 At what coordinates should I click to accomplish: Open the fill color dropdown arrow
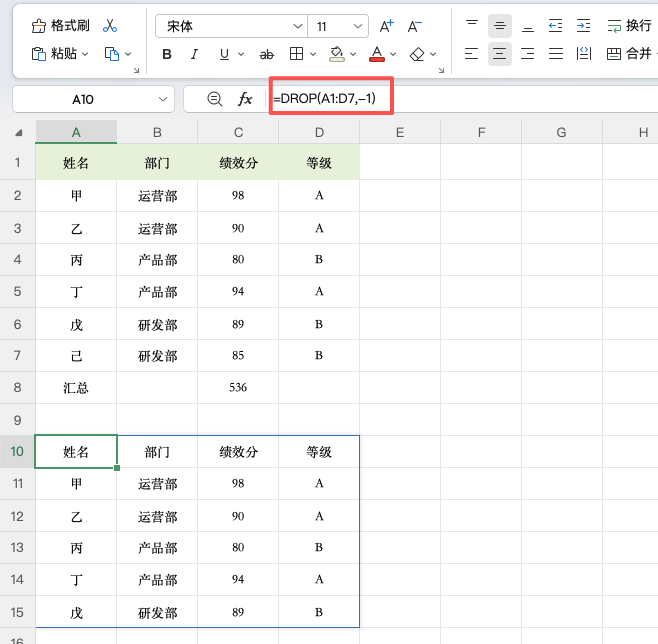point(353,54)
